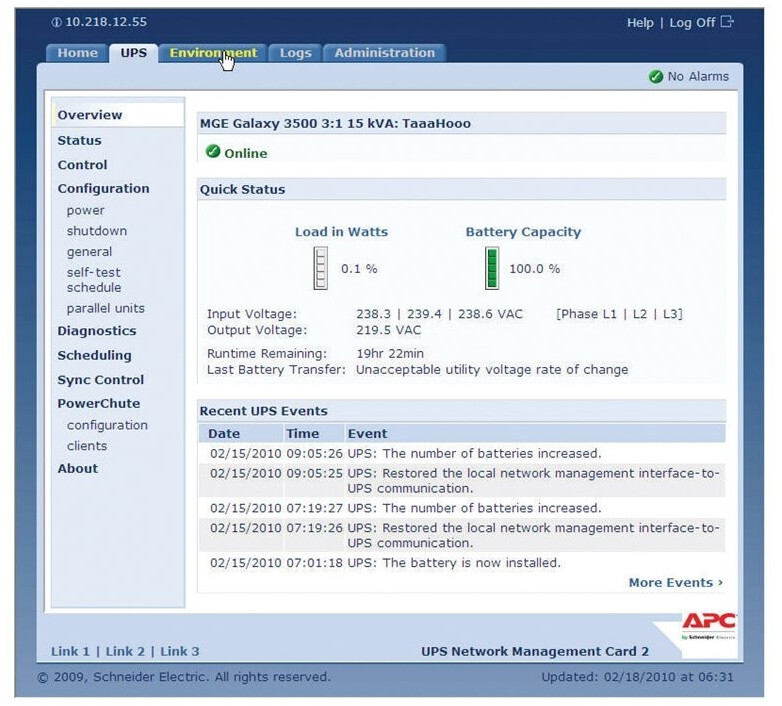Image resolution: width=782 pixels, height=706 pixels.
Task: Open the Administration tab
Action: [384, 53]
